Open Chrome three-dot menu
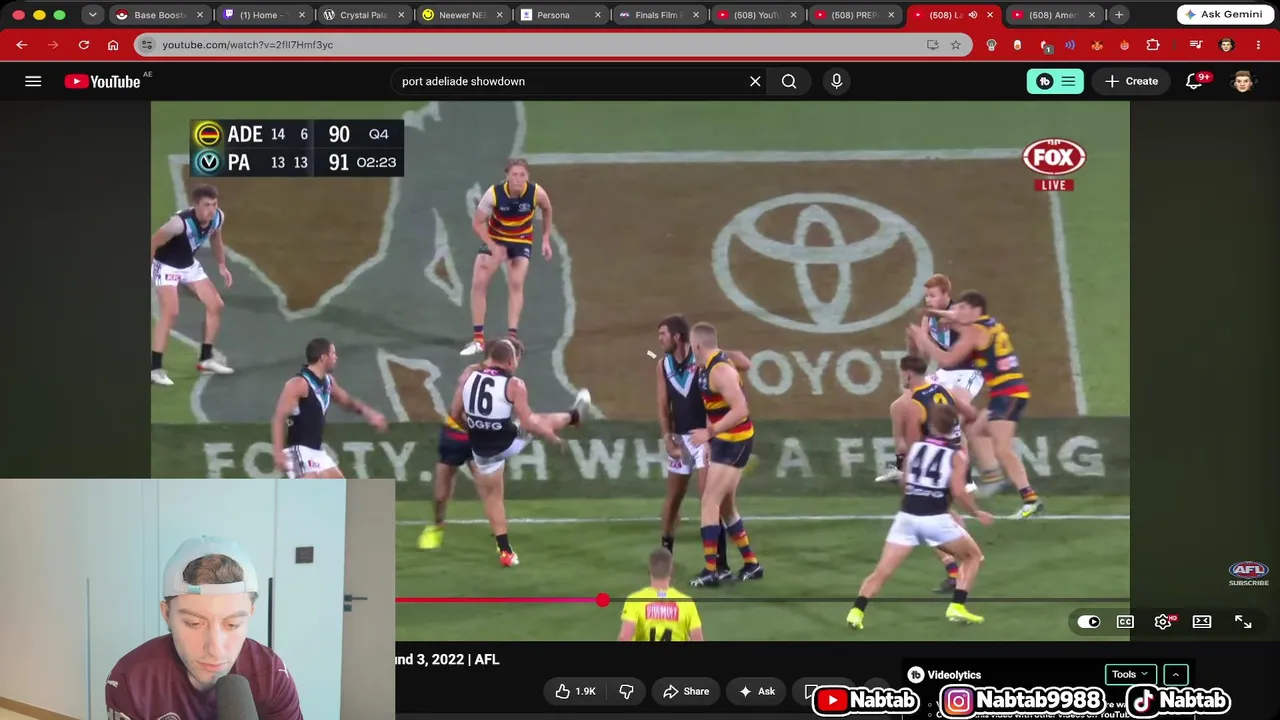Image resolution: width=1280 pixels, height=720 pixels. (x=1258, y=45)
